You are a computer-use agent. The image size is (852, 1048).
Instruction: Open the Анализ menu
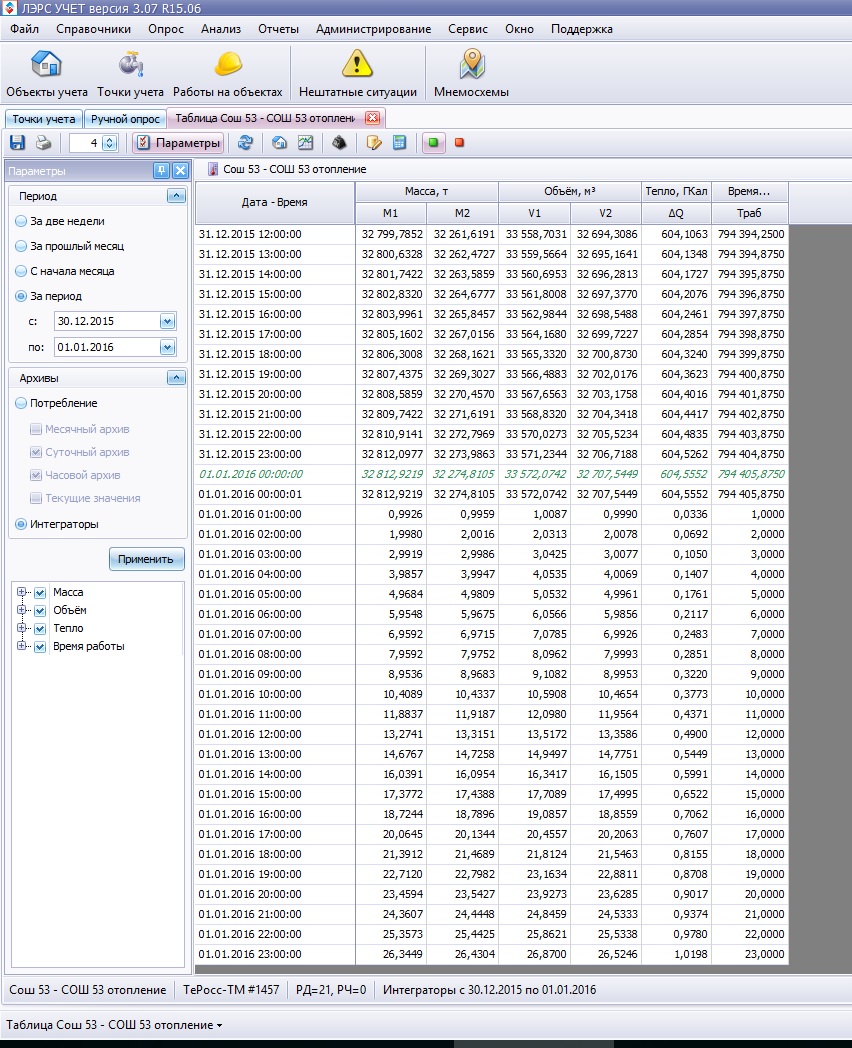tap(221, 29)
